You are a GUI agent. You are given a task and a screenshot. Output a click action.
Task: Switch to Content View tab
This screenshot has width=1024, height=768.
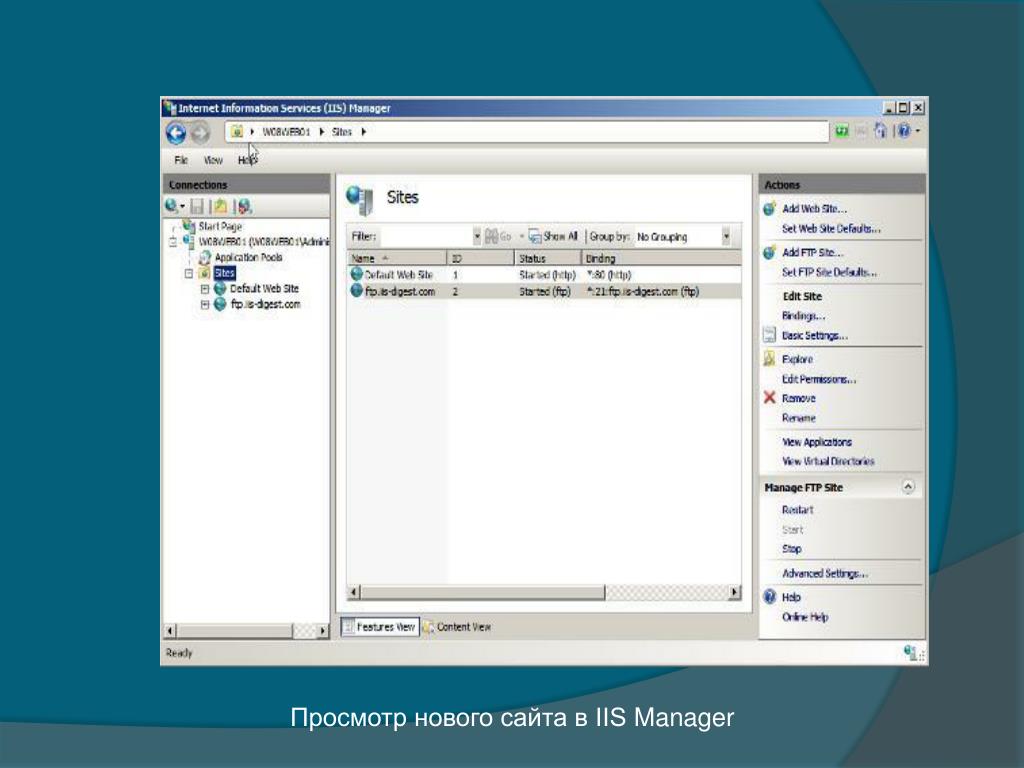tap(457, 627)
